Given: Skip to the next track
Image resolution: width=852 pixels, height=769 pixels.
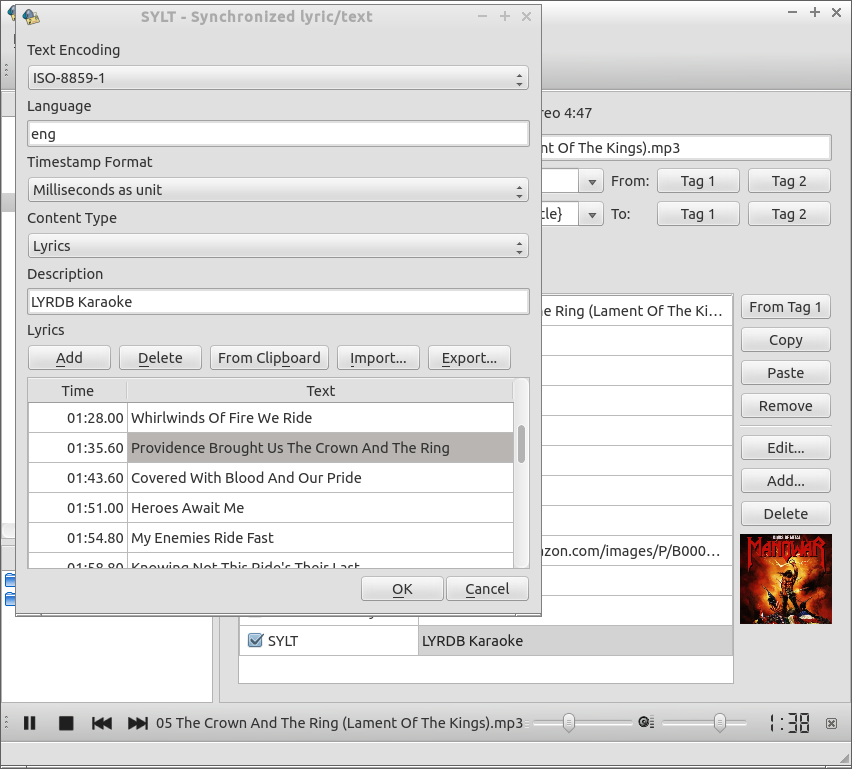Looking at the screenshot, I should point(137,722).
